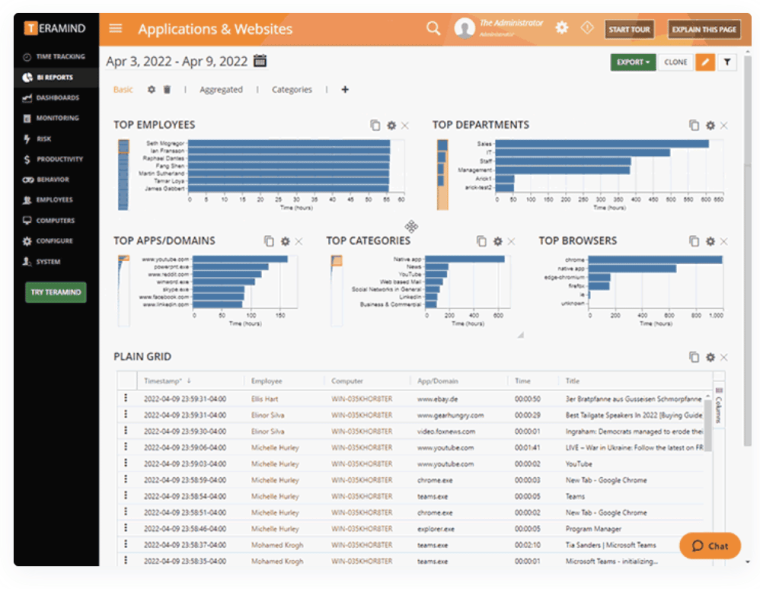760x589 pixels.
Task: Switch to the Basic tab
Action: point(123,89)
